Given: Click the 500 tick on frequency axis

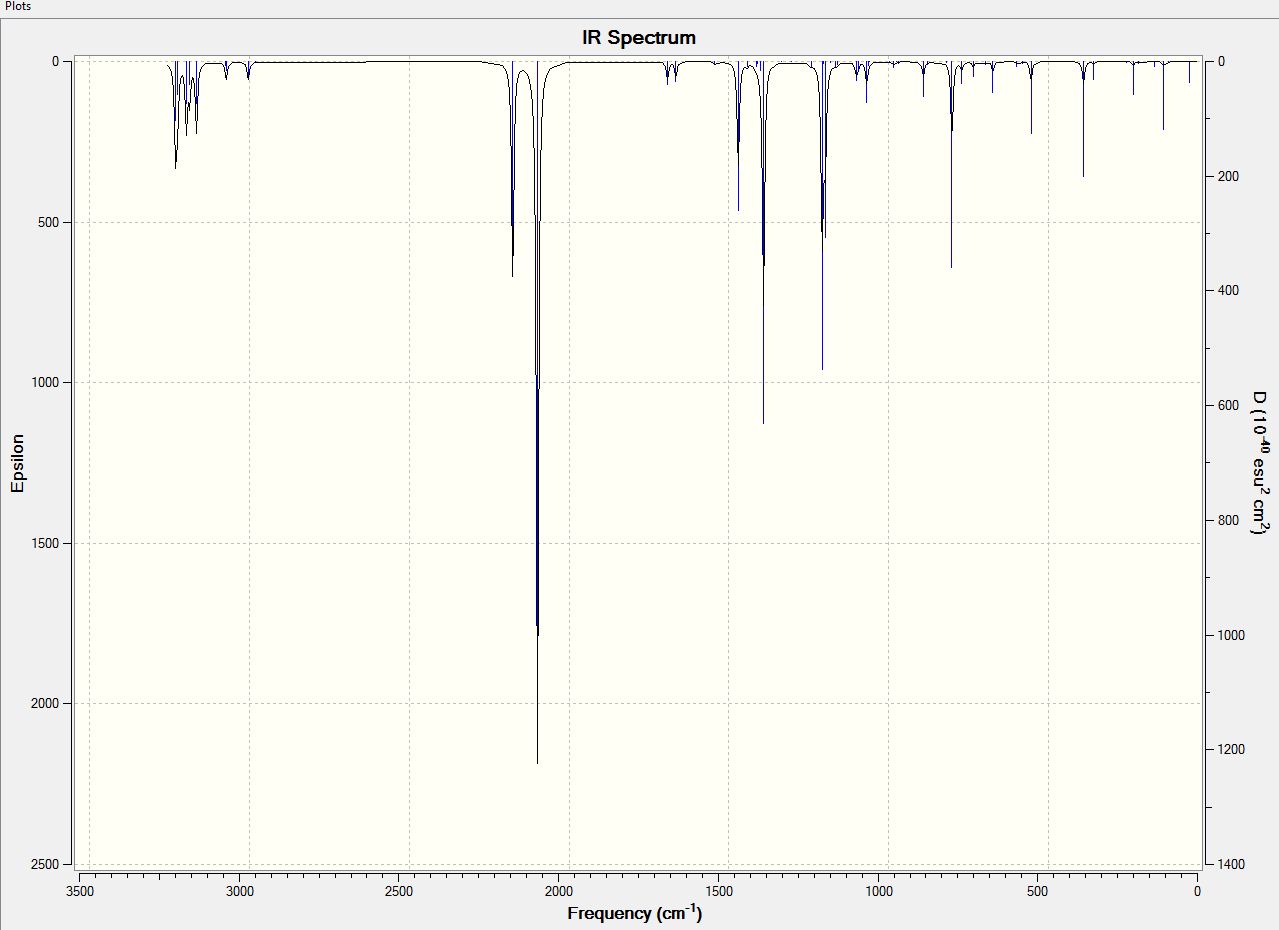Looking at the screenshot, I should coord(1037,890).
